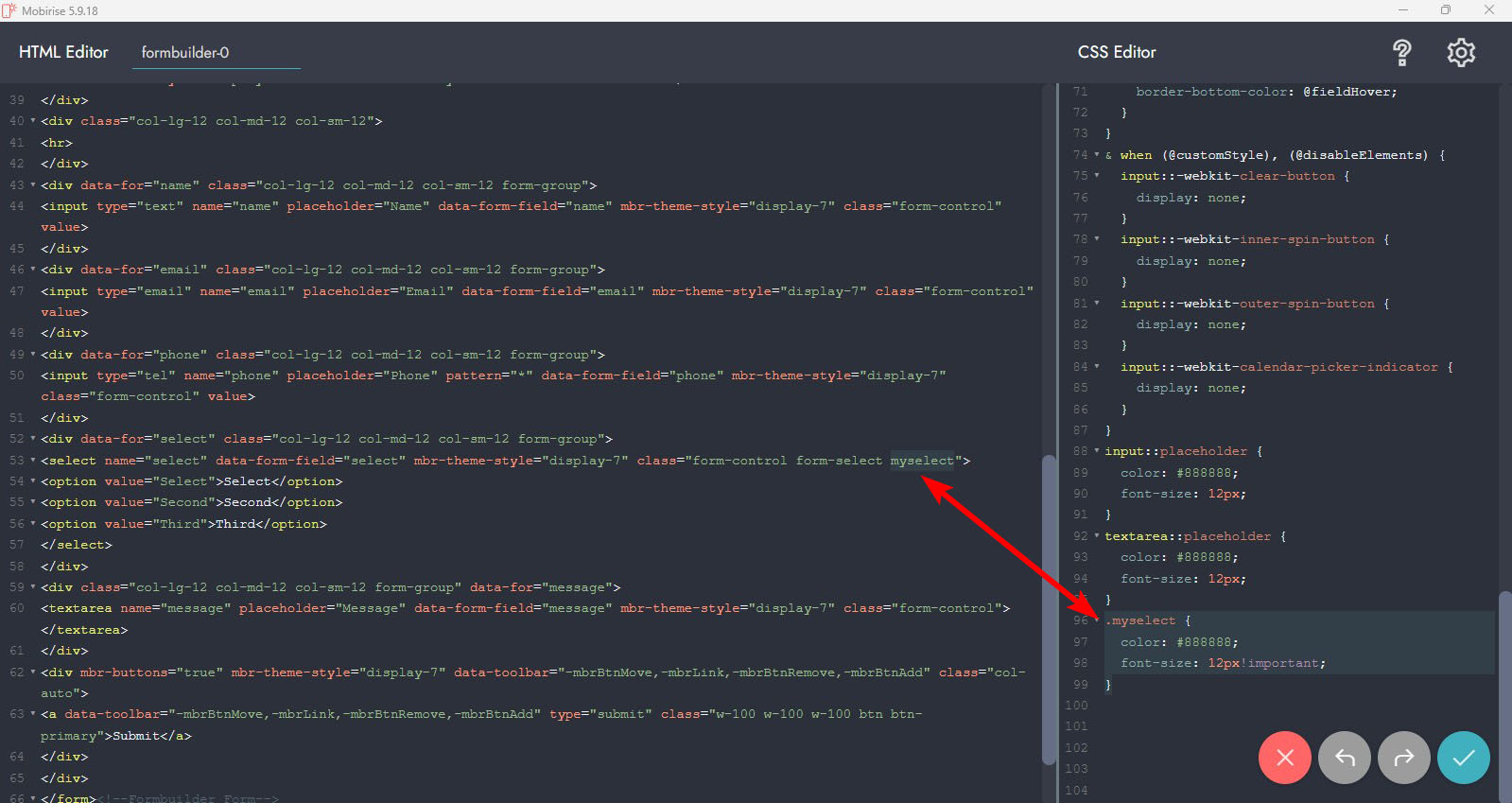Cancel edits with the red X button

click(1284, 758)
